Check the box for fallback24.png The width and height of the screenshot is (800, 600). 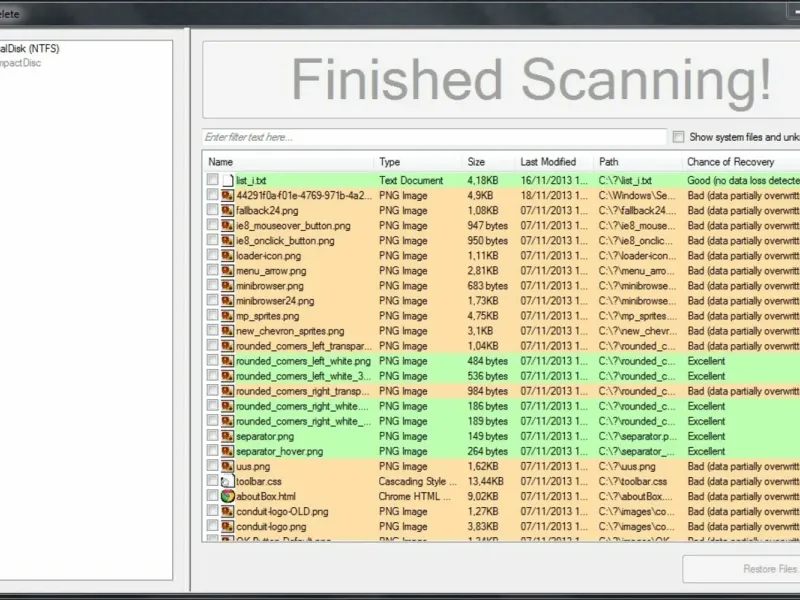coord(212,210)
